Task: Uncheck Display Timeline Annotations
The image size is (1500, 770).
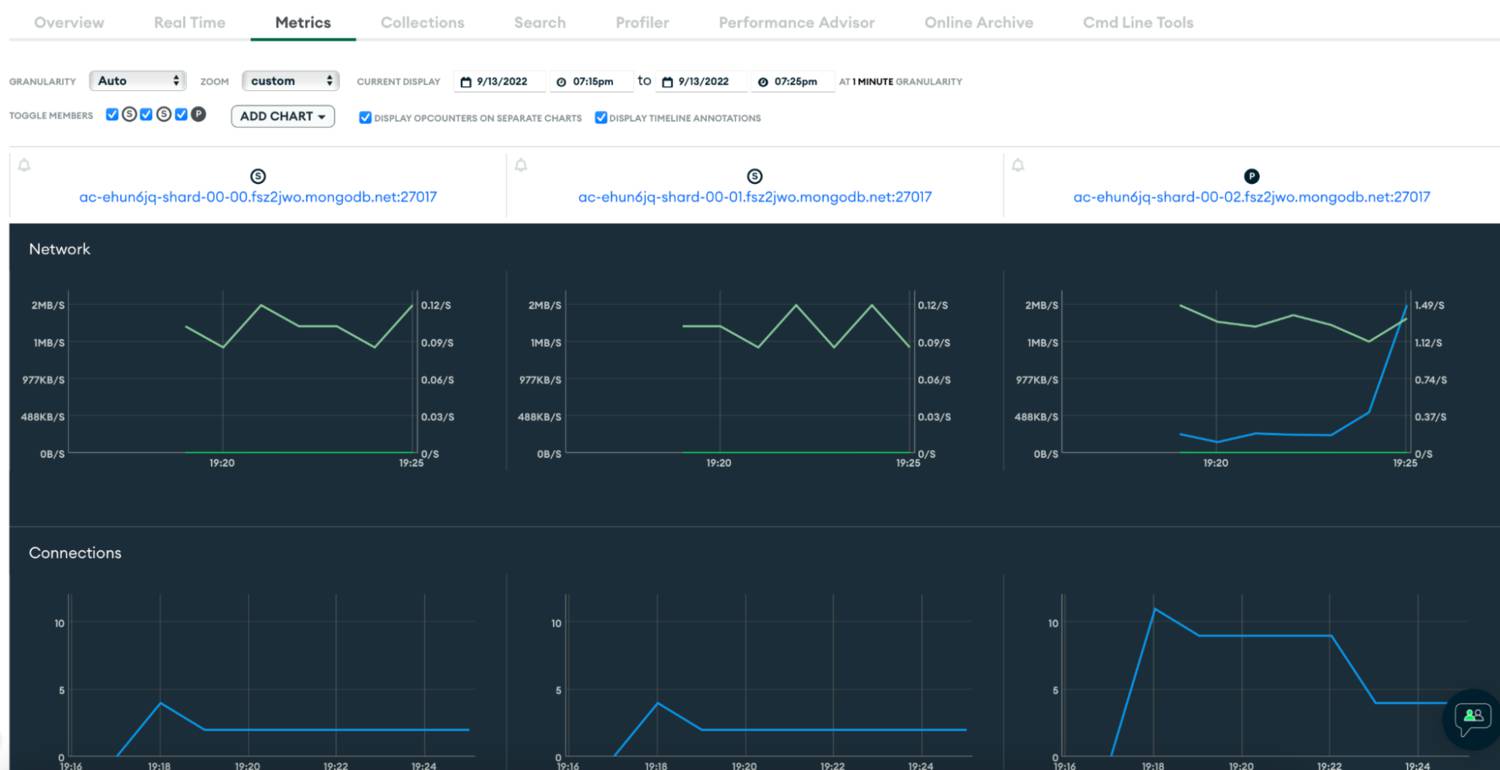Action: pos(601,118)
